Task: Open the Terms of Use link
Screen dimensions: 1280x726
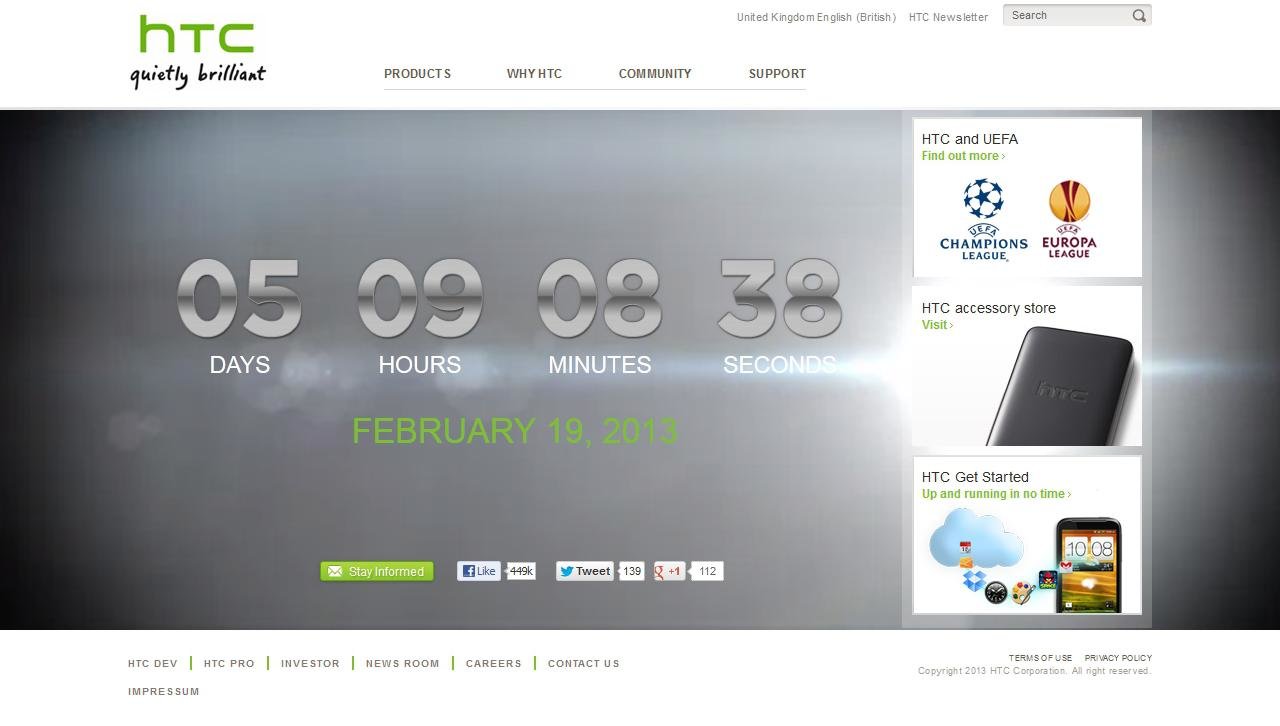Action: point(1040,658)
